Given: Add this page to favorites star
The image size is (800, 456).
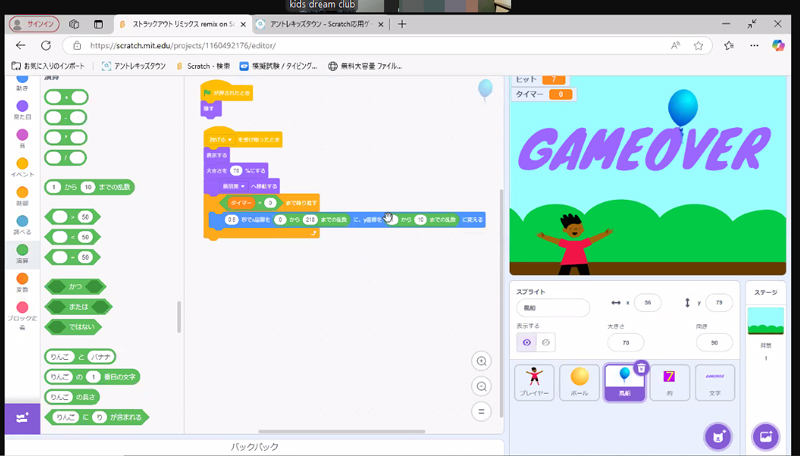Looking at the screenshot, I should point(698,45).
